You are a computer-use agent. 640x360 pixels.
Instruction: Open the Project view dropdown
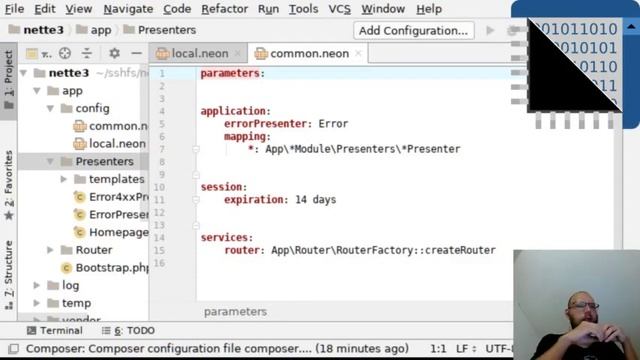point(39,53)
